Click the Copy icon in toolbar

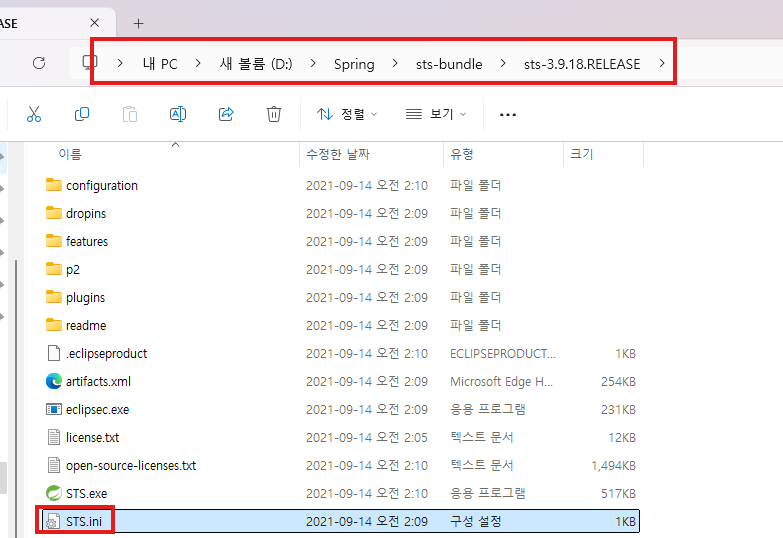pos(82,114)
